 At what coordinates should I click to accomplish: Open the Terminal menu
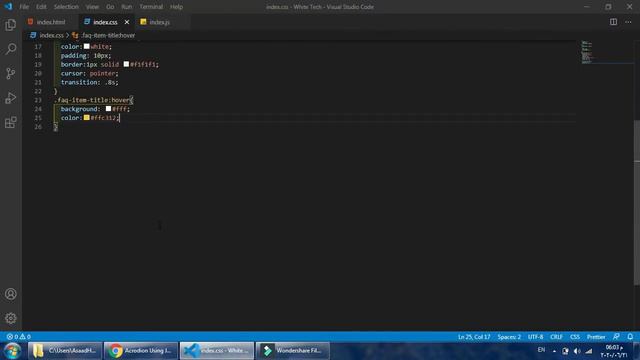(x=151, y=7)
